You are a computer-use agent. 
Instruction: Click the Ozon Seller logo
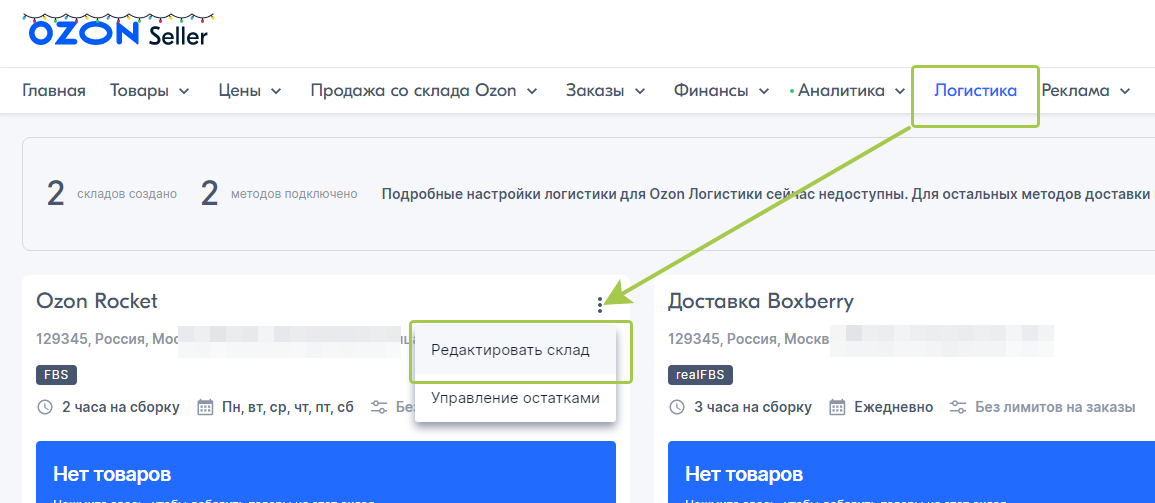[x=118, y=32]
